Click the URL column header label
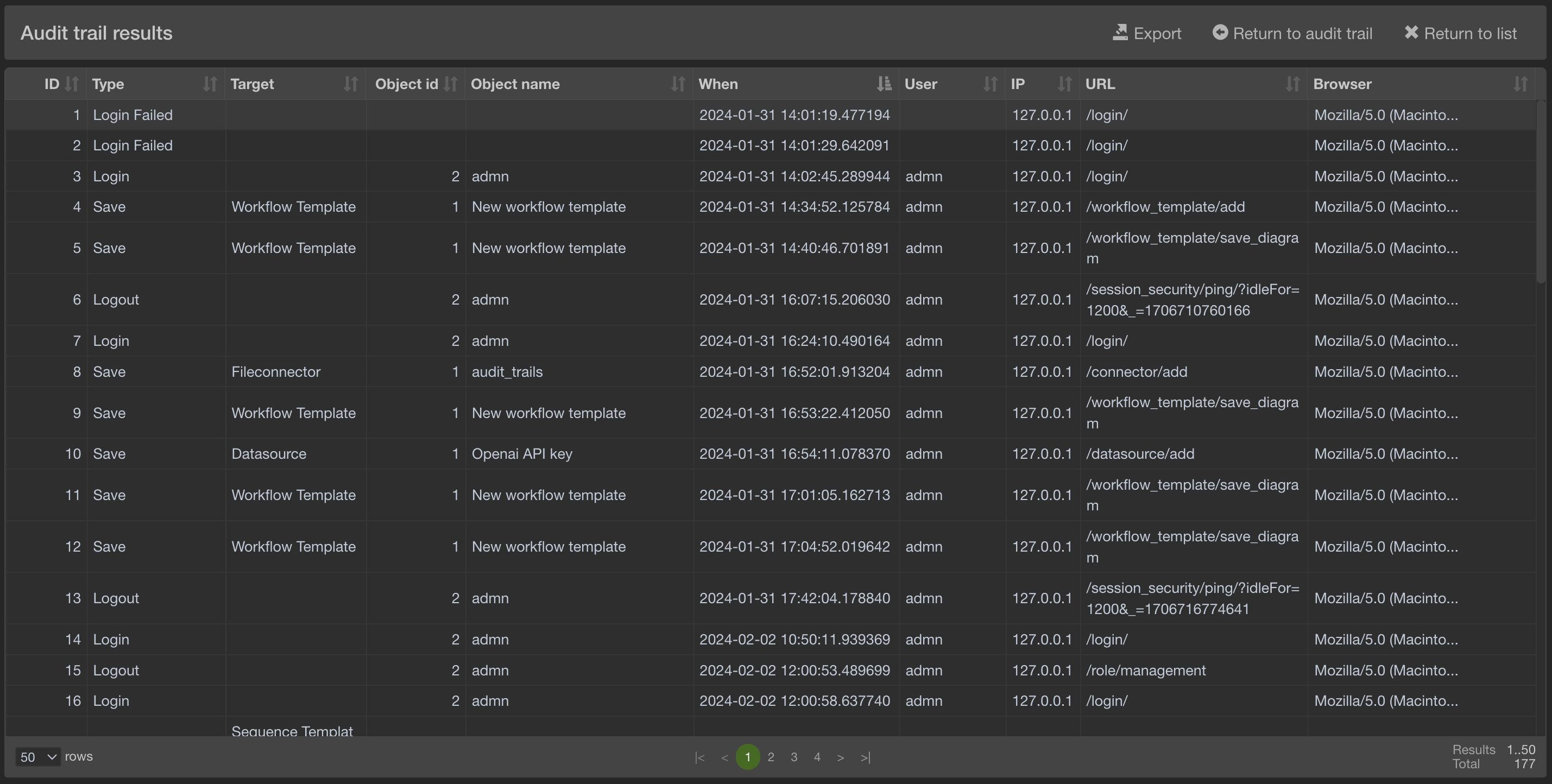Viewport: 1552px width, 784px height. tap(1100, 84)
